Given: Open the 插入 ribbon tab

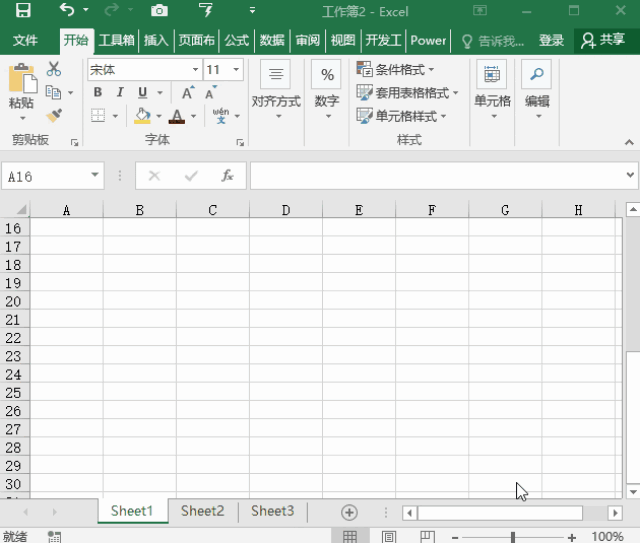Looking at the screenshot, I should (156, 41).
